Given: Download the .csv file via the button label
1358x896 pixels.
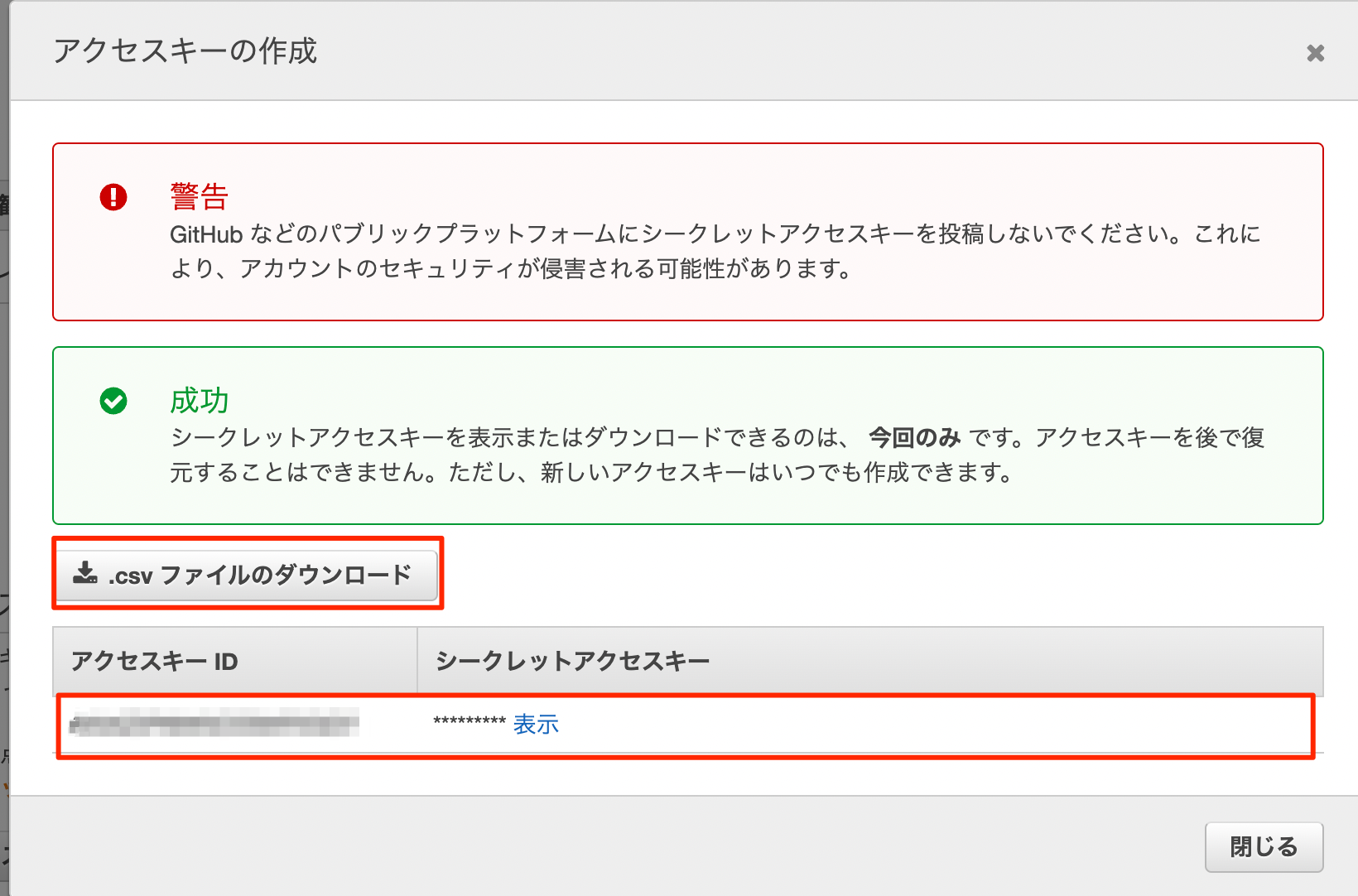Looking at the screenshot, I should coord(260,575).
